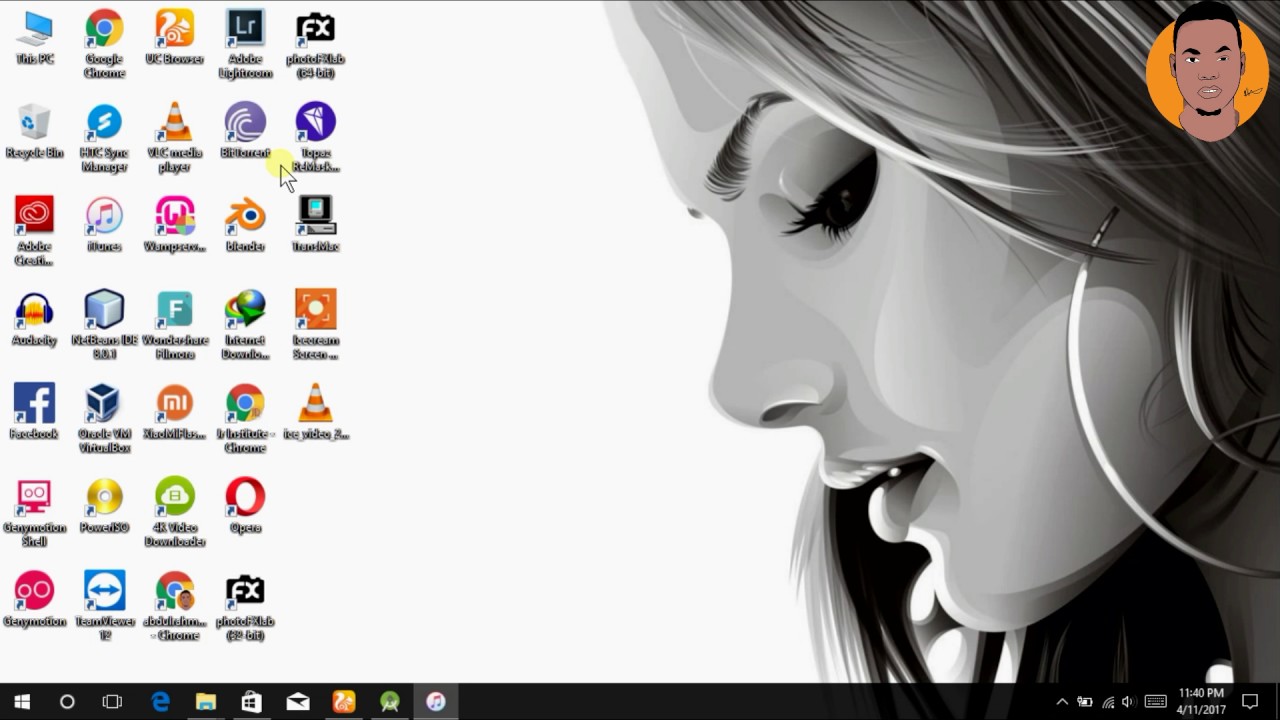Select Internet Download Manager icon
1280x720 pixels.
tap(245, 325)
